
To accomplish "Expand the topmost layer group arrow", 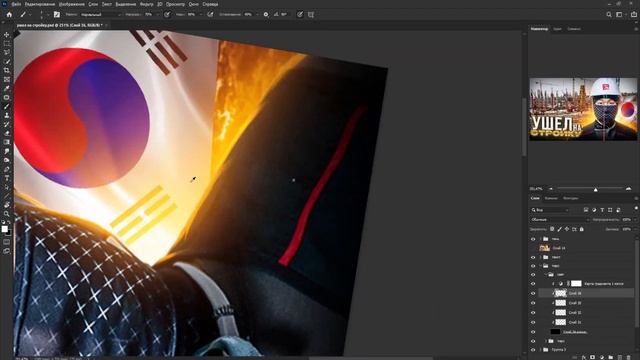I will click(x=541, y=239).
